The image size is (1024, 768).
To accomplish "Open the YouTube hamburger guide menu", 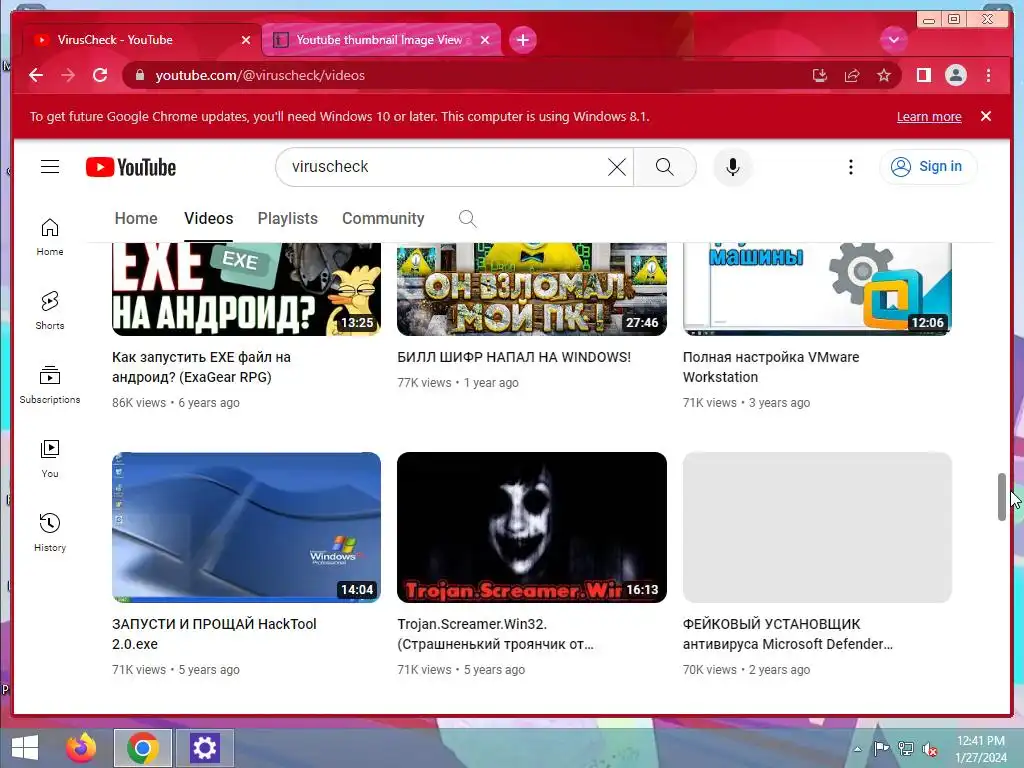I will [x=50, y=167].
